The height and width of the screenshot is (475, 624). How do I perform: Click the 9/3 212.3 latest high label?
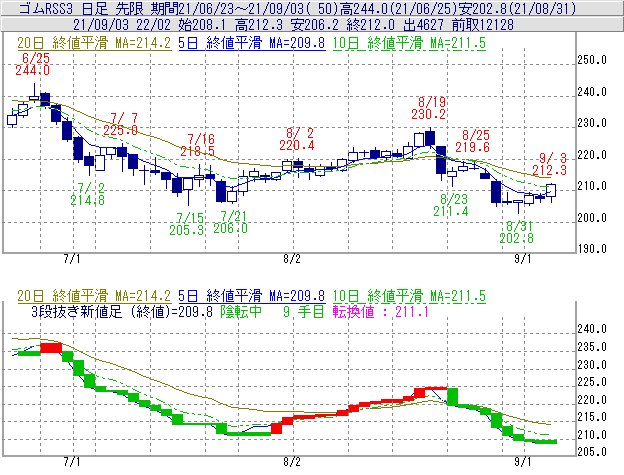click(550, 164)
